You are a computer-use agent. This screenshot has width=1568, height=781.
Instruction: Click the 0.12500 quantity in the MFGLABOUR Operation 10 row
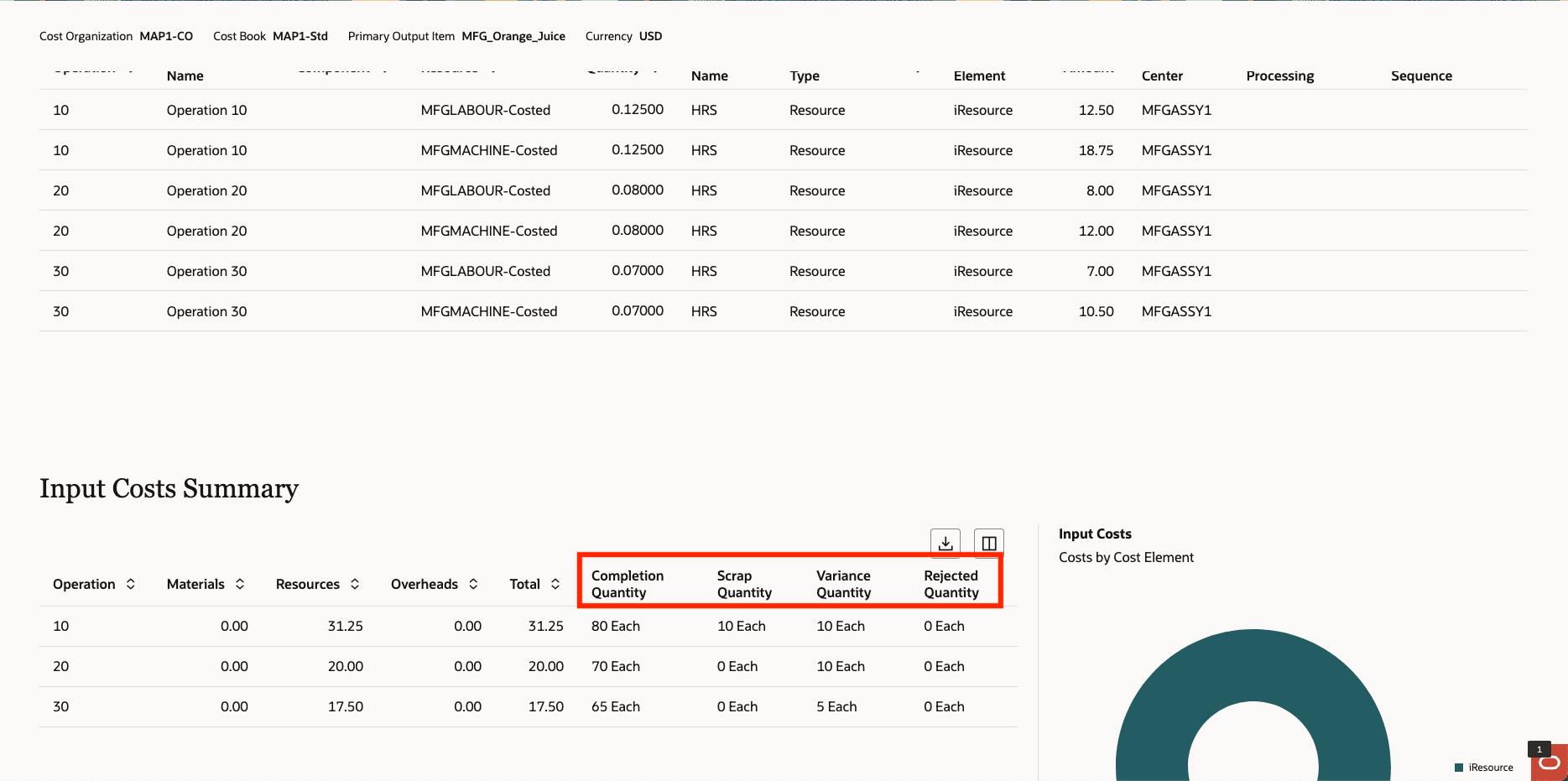638,109
